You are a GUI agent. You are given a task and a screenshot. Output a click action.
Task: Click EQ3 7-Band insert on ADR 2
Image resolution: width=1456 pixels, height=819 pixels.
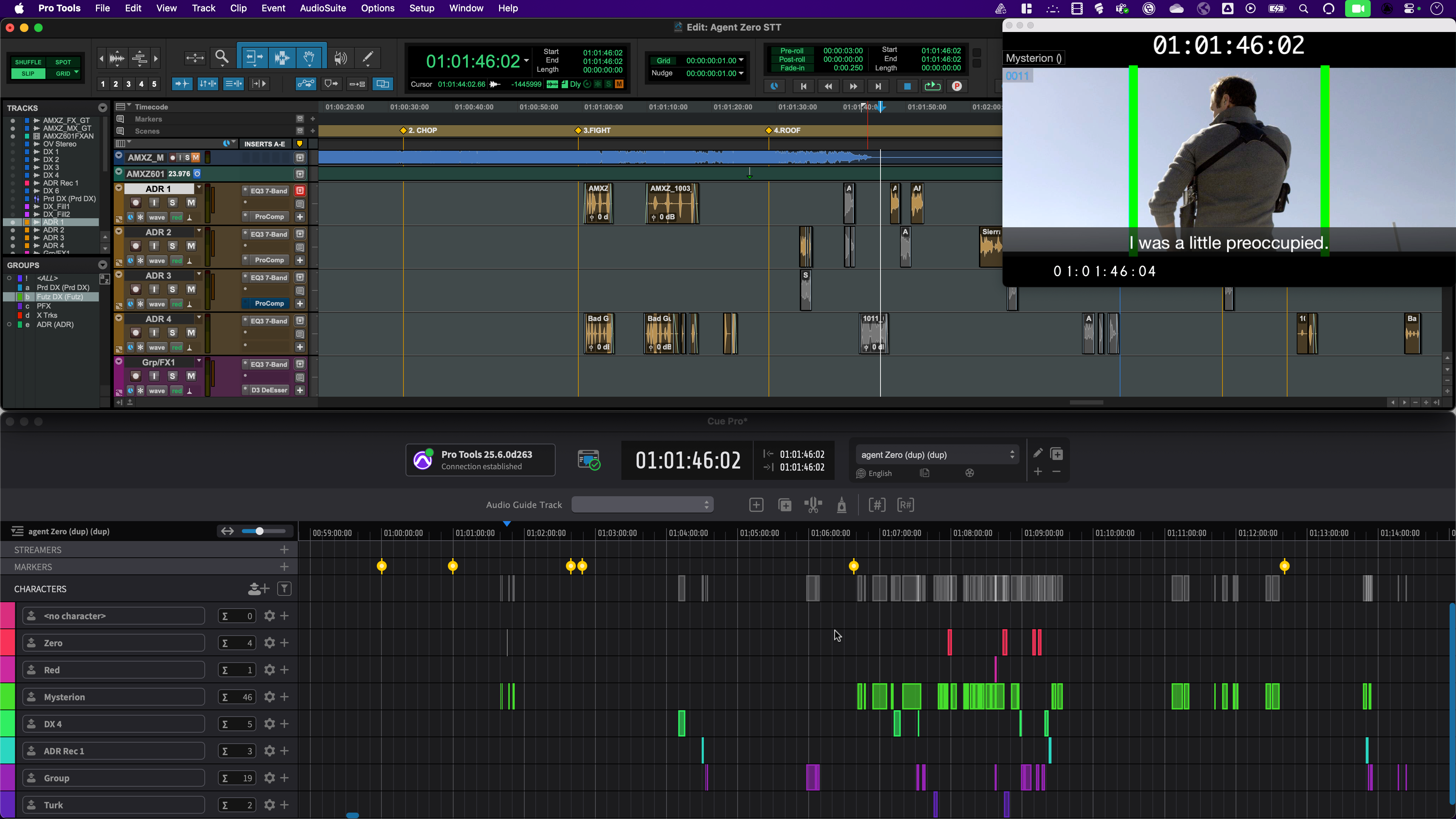tap(268, 234)
